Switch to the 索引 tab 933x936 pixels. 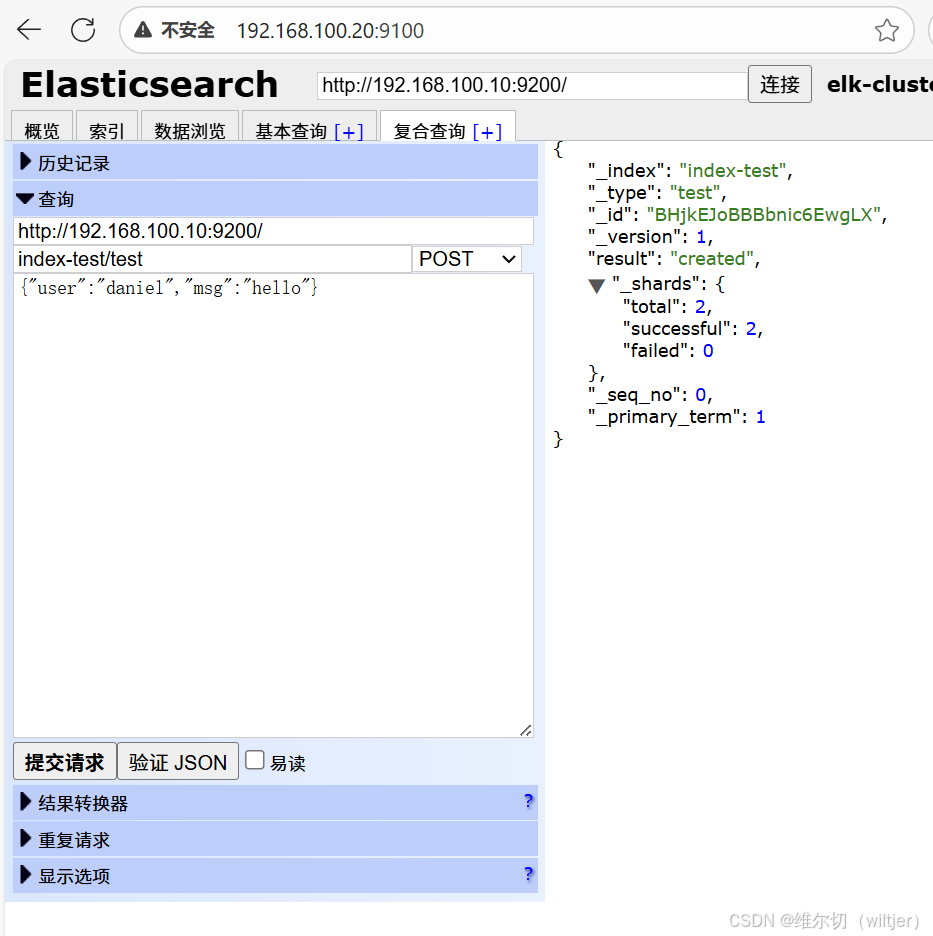tap(107, 128)
